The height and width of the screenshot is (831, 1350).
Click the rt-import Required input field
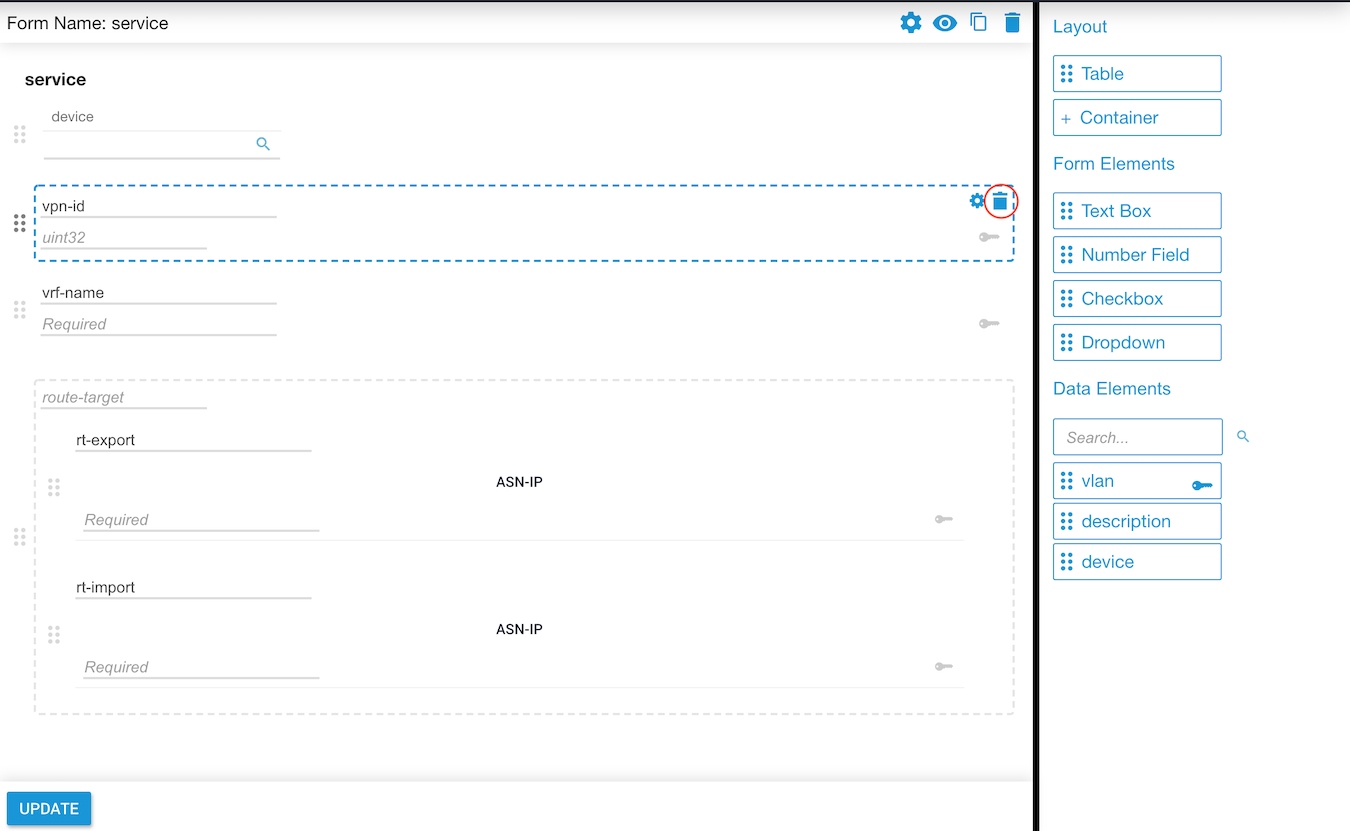(x=201, y=667)
